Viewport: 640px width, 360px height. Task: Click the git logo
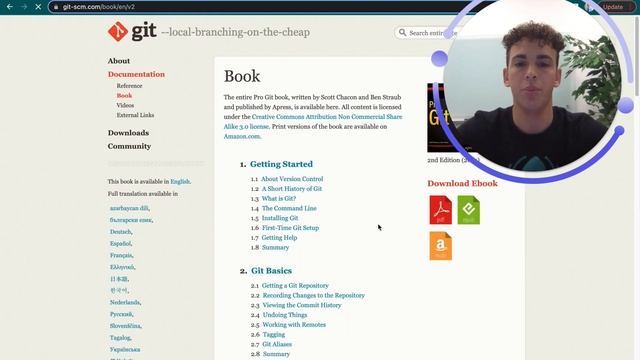pos(132,31)
